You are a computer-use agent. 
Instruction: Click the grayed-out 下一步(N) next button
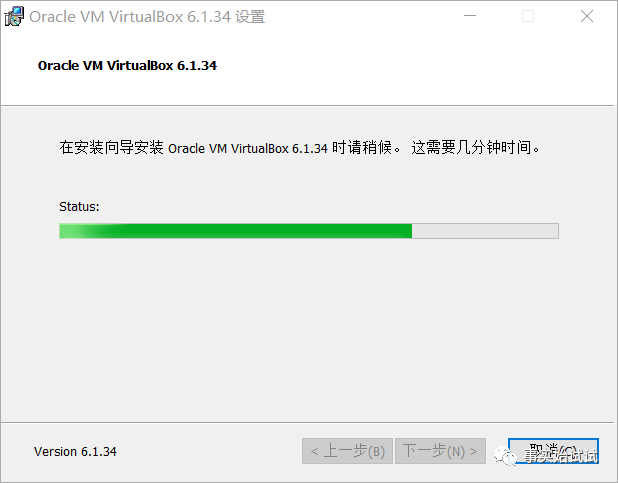(440, 451)
